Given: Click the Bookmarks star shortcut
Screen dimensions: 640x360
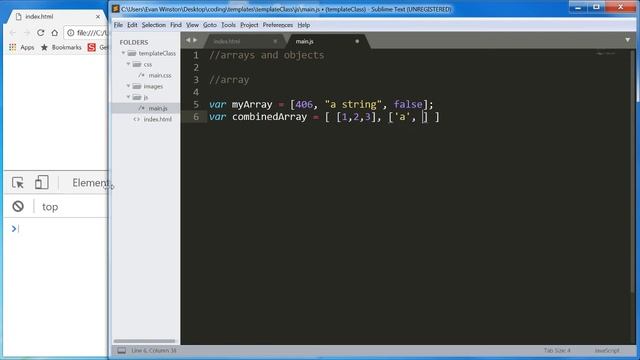Looking at the screenshot, I should pyautogui.click(x=61, y=47).
